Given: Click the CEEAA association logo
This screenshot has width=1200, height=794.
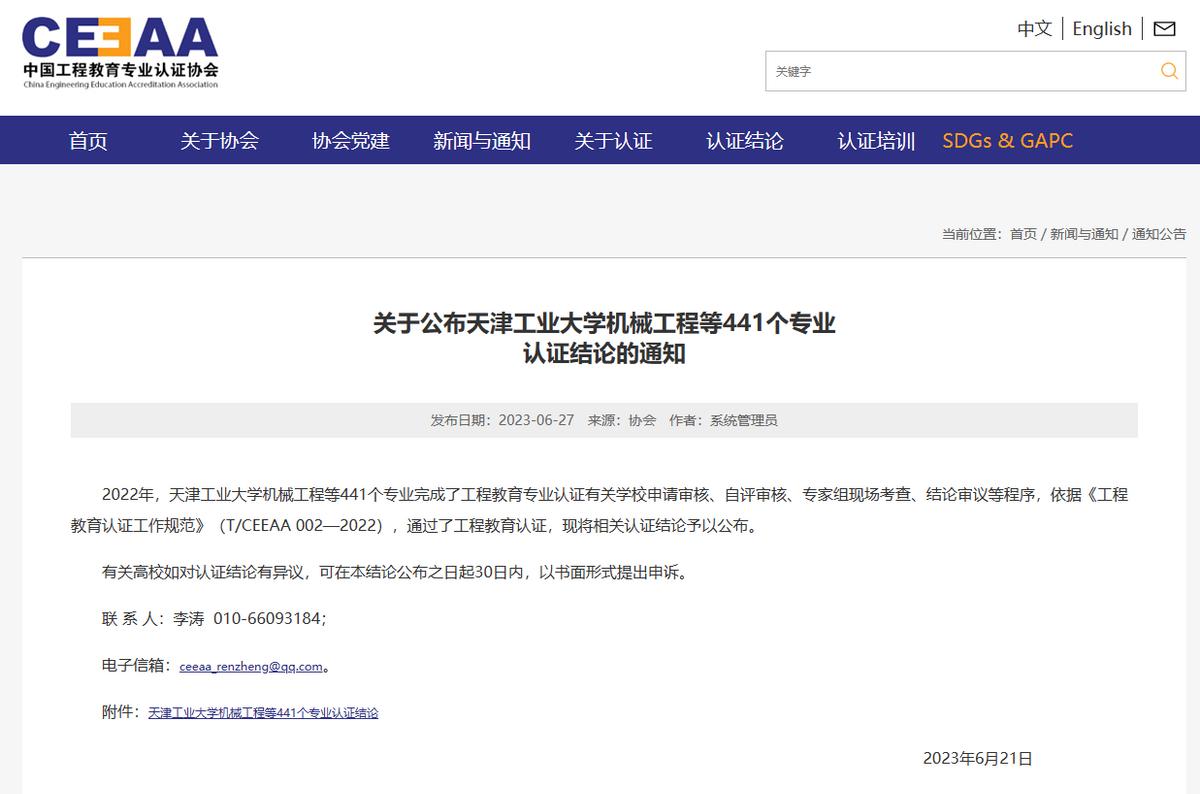Looking at the screenshot, I should point(120,50).
